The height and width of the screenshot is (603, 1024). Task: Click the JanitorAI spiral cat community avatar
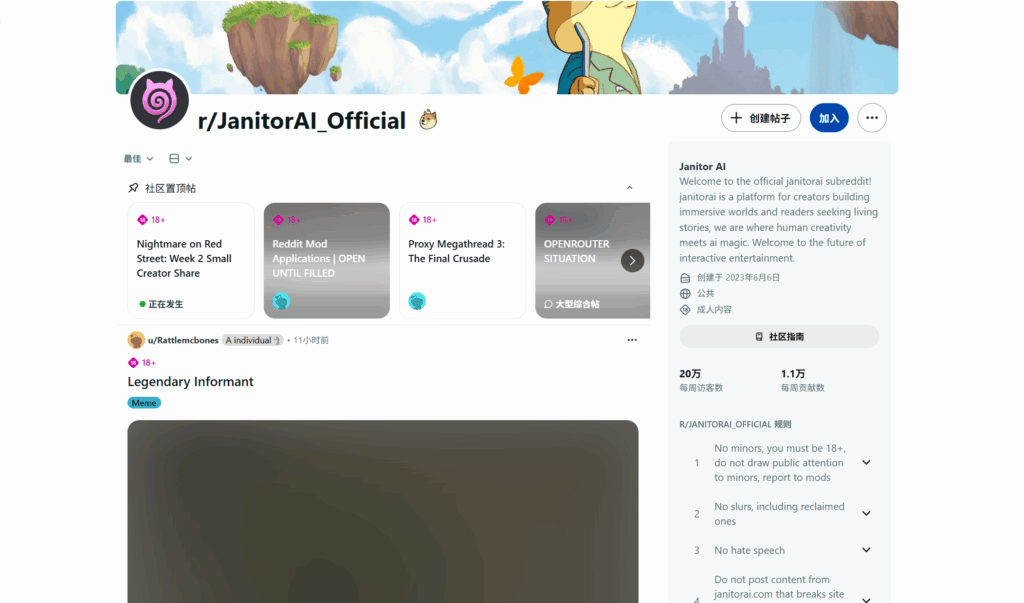point(159,101)
